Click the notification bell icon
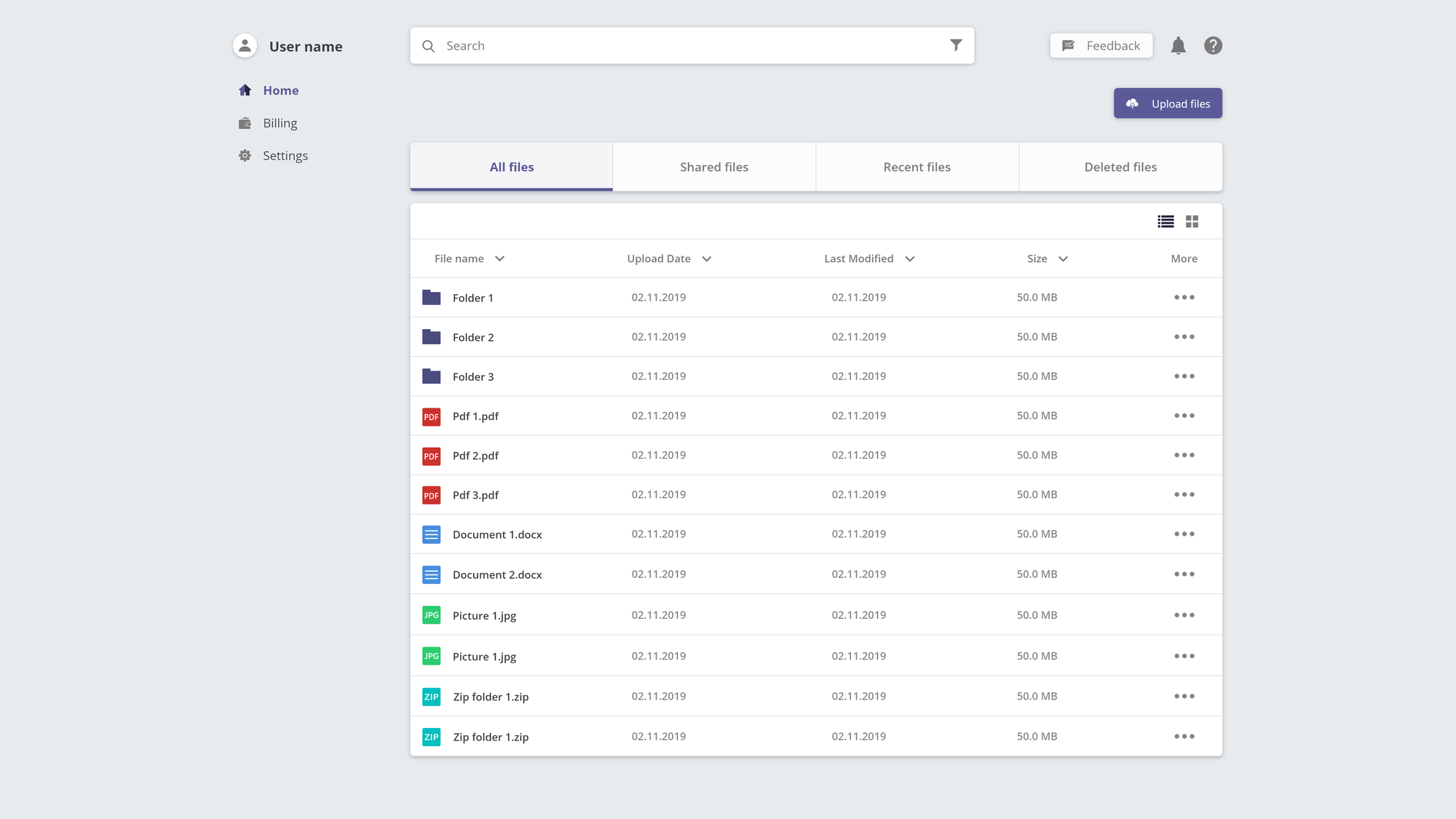 click(x=1178, y=46)
